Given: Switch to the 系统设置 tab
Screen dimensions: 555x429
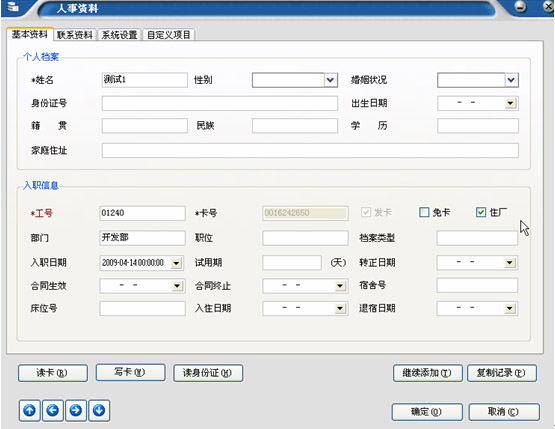Looking at the screenshot, I should pos(119,35).
